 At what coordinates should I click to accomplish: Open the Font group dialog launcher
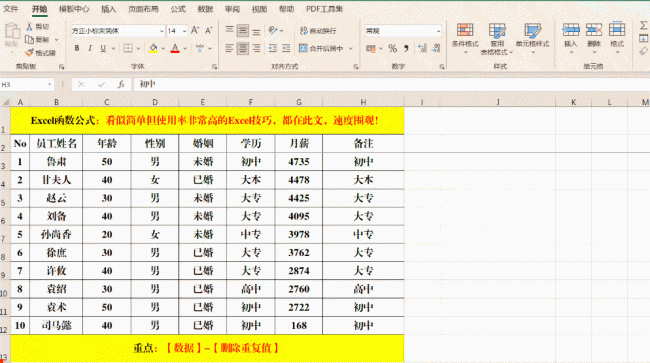[x=214, y=67]
